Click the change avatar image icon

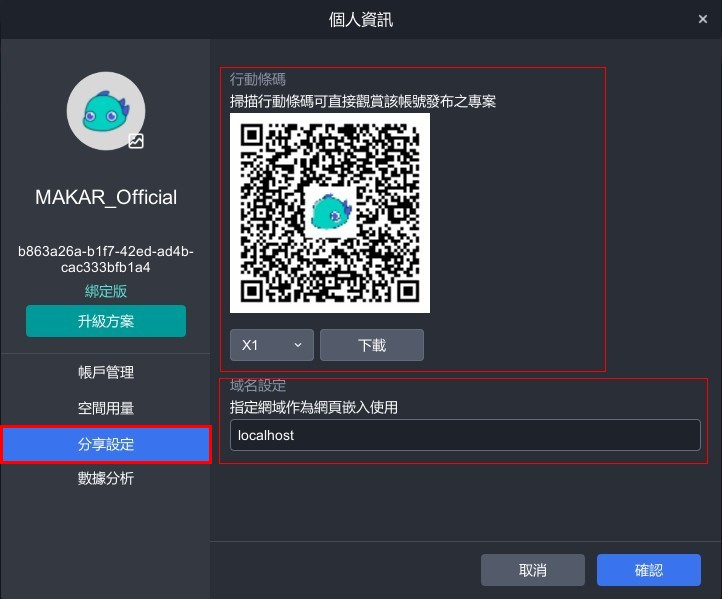(136, 141)
